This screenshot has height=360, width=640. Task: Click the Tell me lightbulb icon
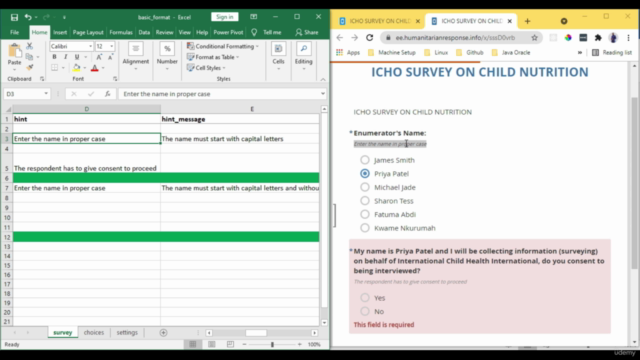[254, 32]
